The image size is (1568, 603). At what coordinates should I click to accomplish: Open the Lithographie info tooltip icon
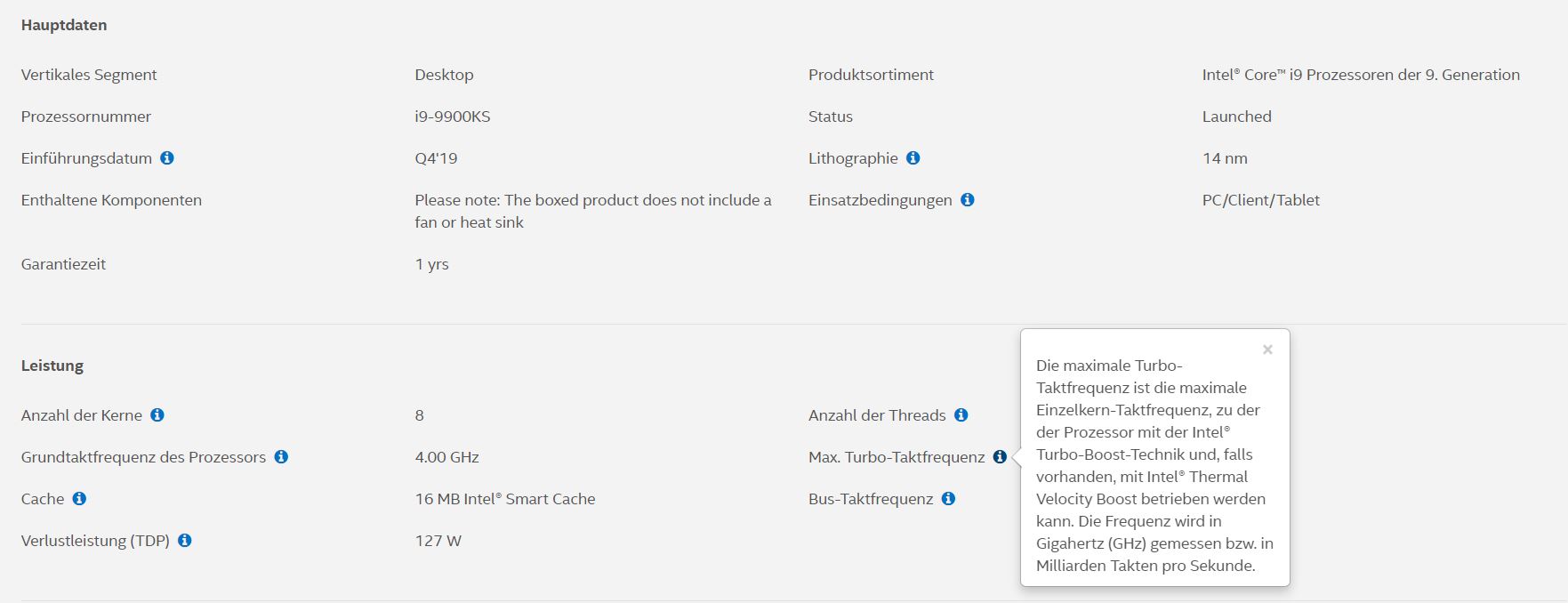[913, 158]
